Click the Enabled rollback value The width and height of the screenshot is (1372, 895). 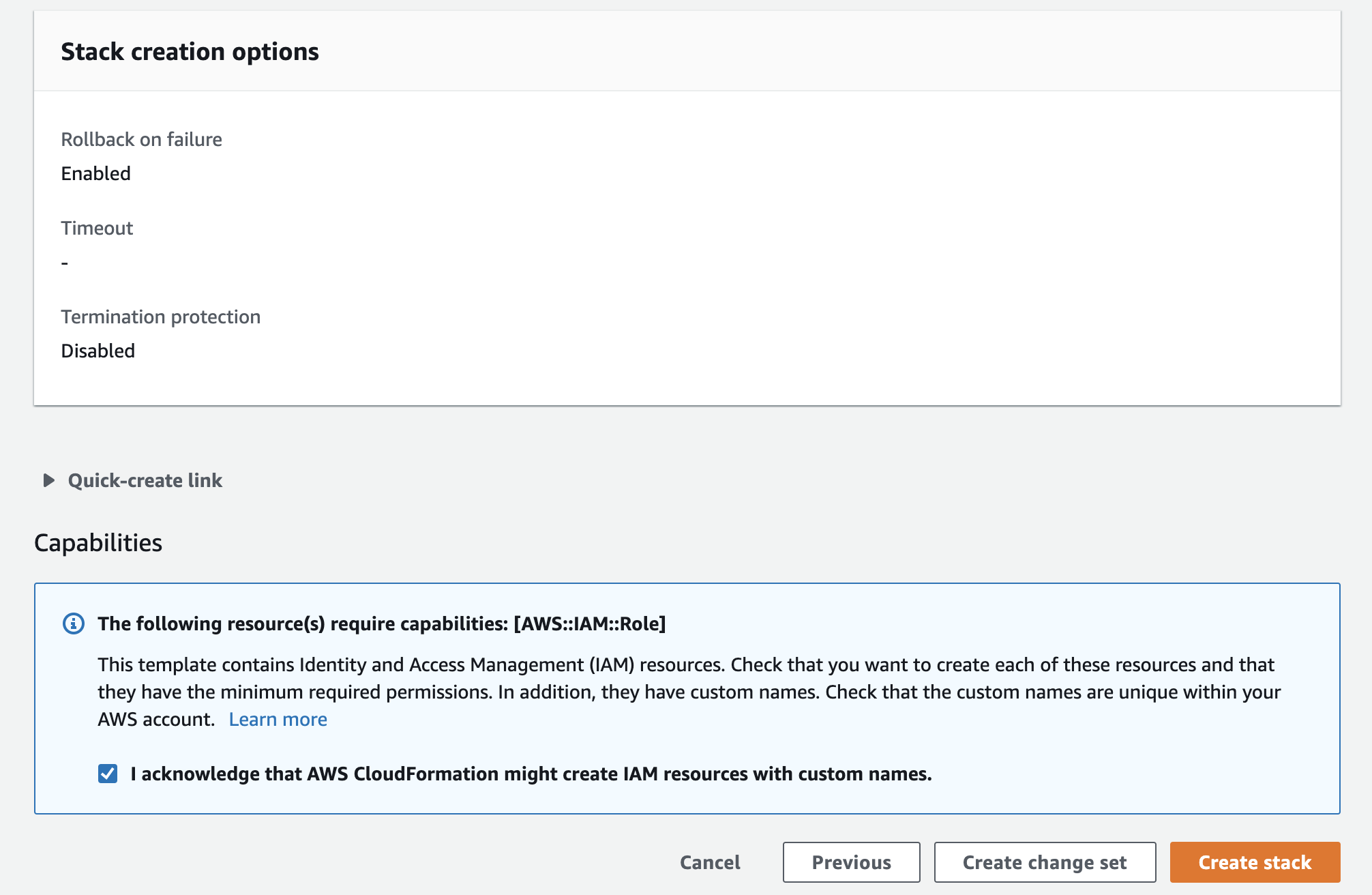pos(95,173)
